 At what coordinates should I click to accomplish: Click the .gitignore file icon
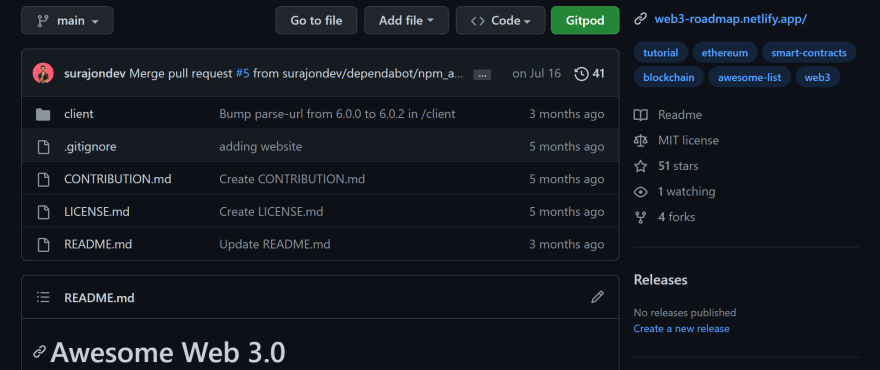click(43, 147)
